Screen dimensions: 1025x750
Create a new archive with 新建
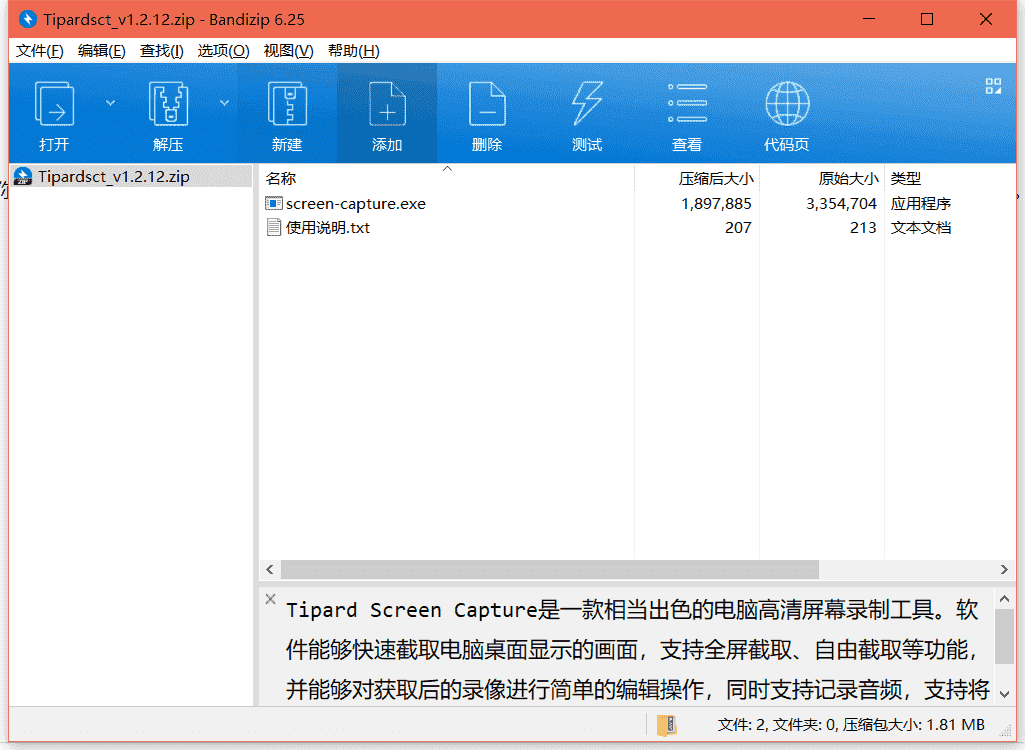(x=287, y=104)
